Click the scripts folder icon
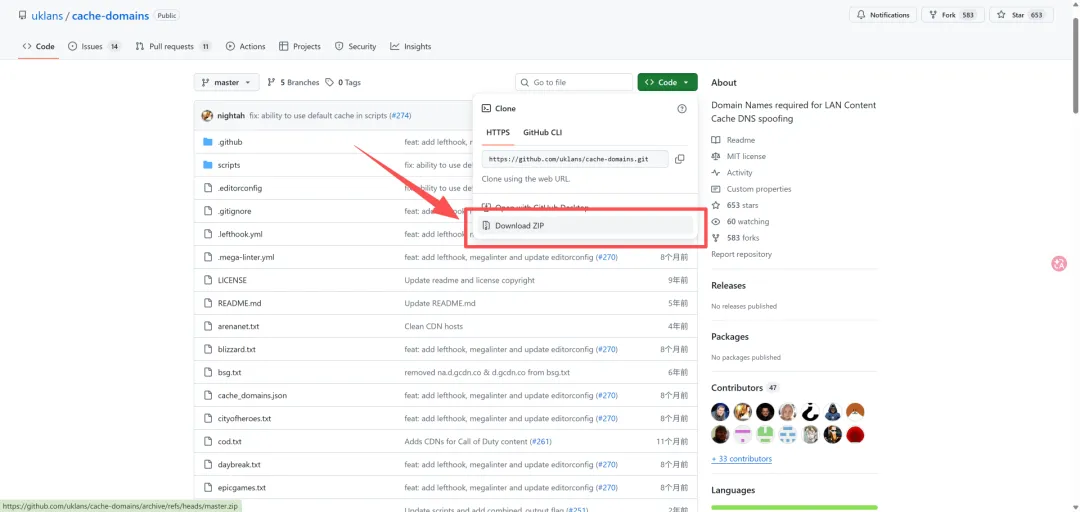 207,165
